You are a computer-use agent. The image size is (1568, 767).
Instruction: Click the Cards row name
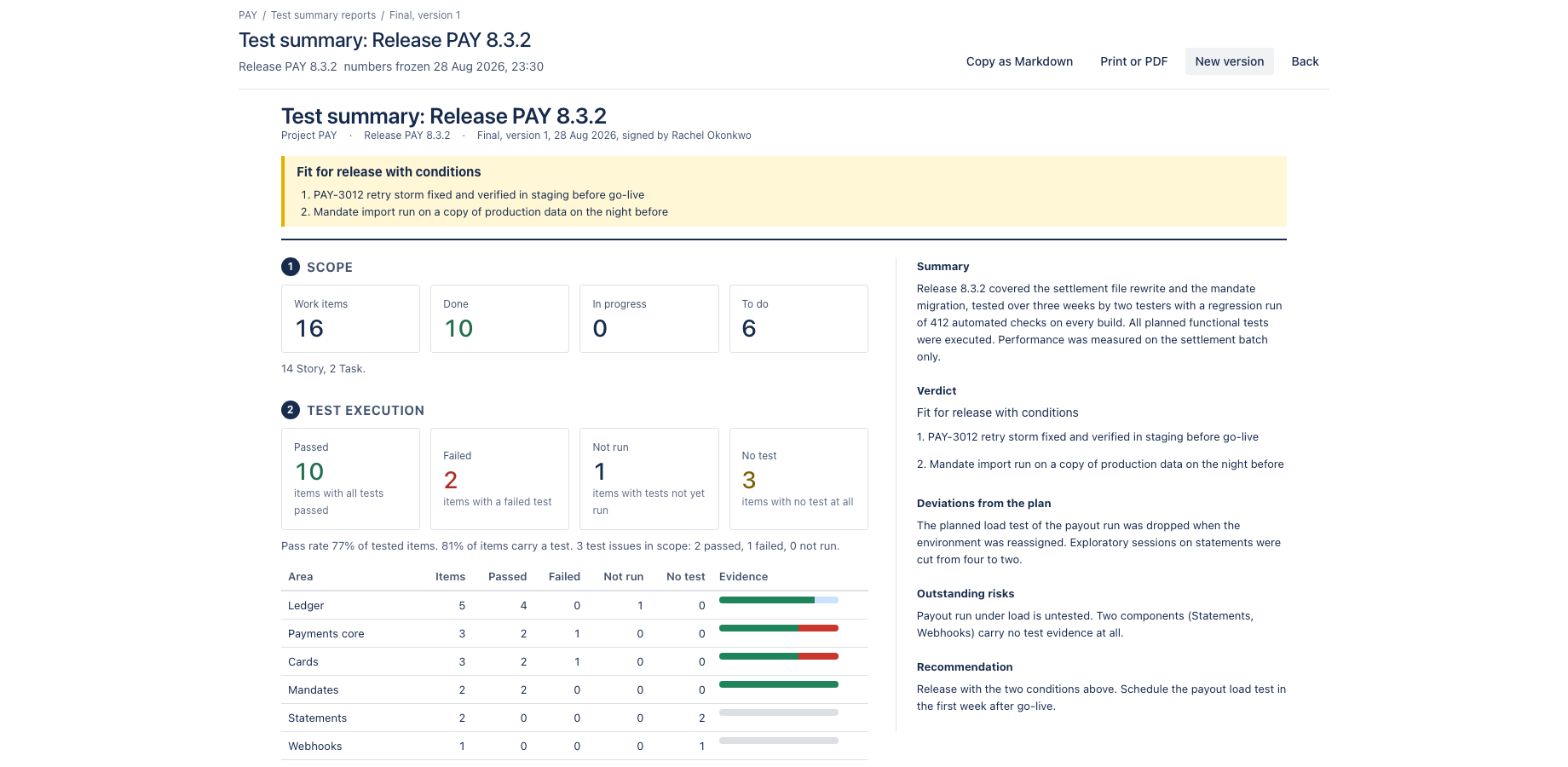(x=303, y=662)
